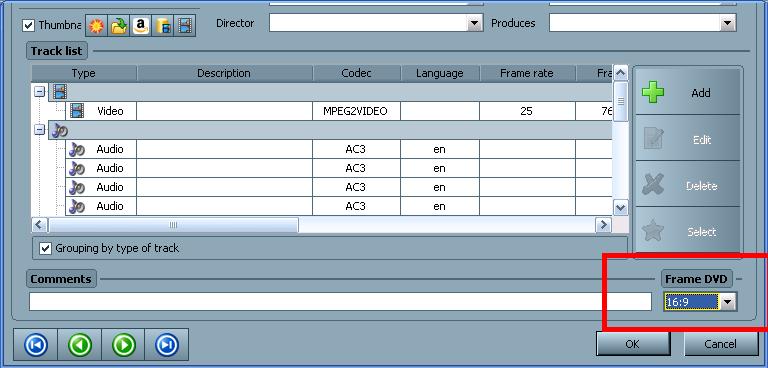
Task: Click the green plus Add button
Action: 688,92
